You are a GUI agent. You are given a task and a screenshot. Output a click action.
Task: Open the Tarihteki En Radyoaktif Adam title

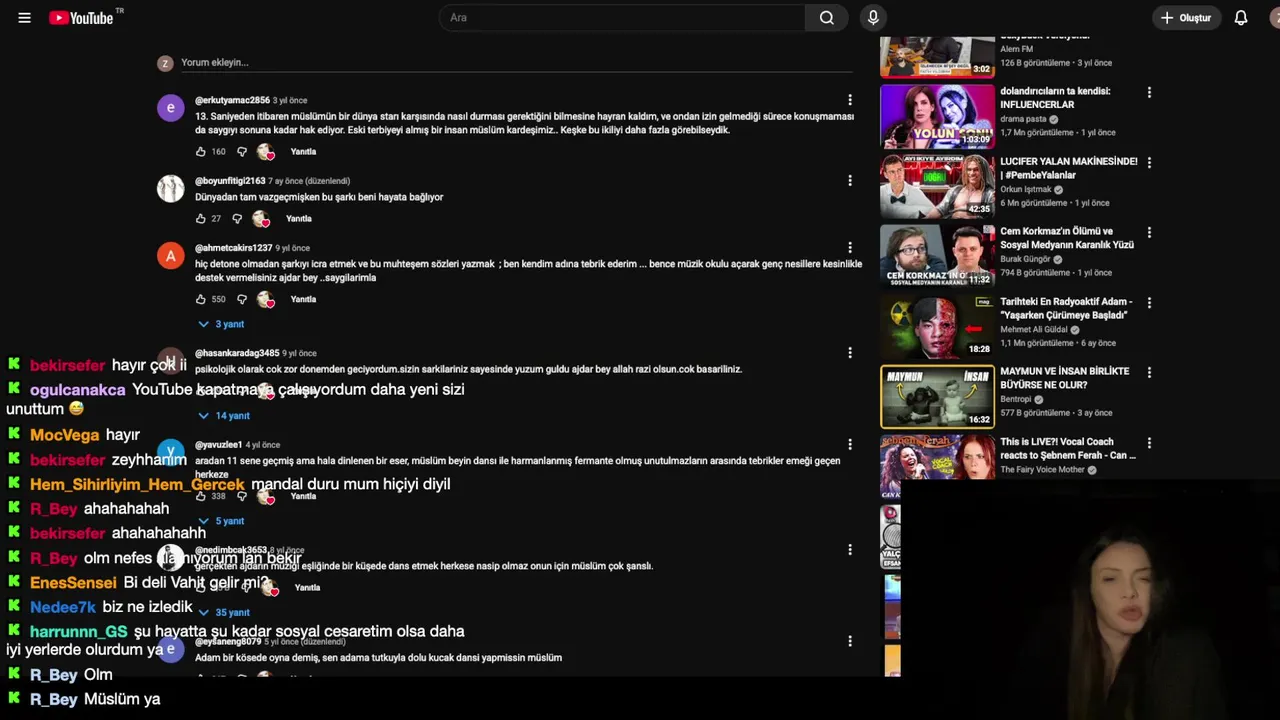1066,308
